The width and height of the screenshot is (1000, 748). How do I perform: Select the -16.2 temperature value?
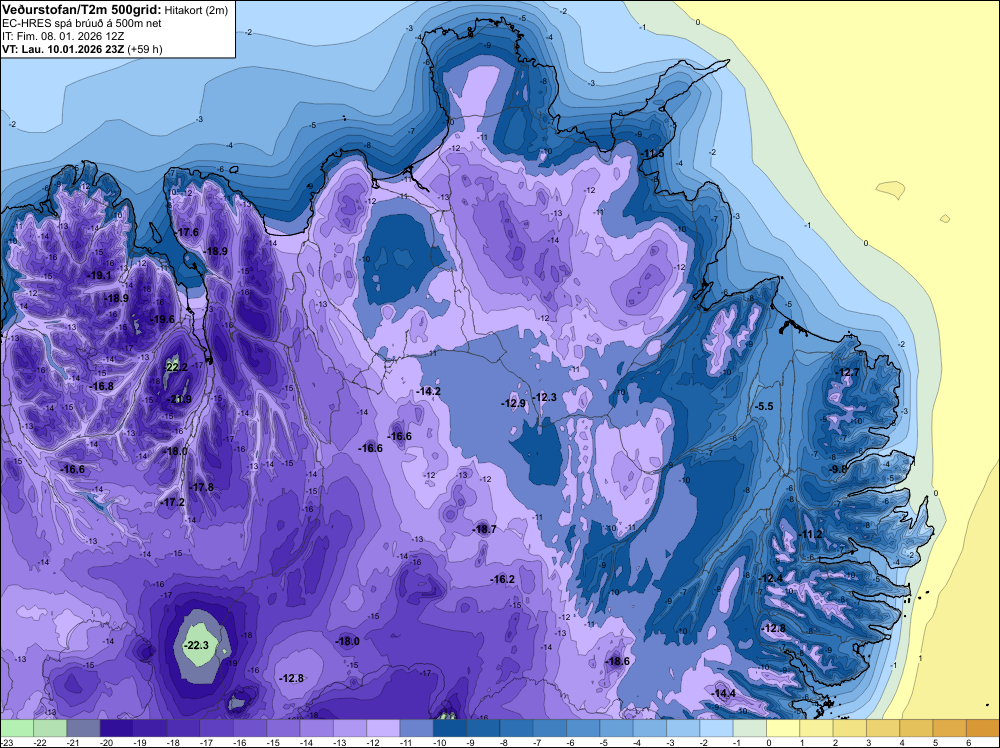pos(503,579)
